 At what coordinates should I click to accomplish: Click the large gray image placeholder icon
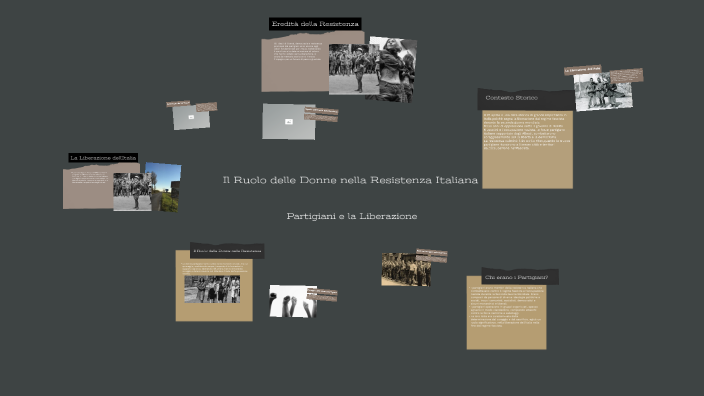289,122
